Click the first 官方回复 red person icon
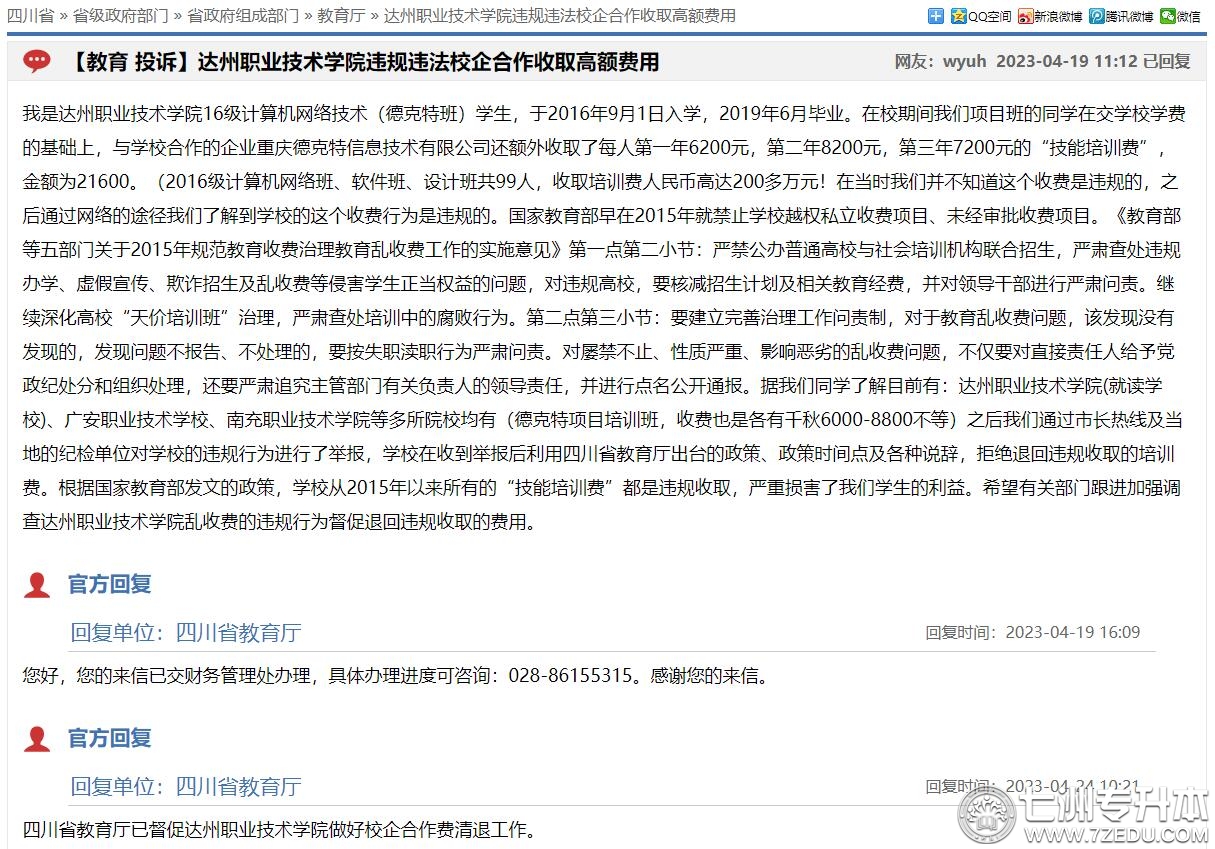This screenshot has height=849, width=1215. (37, 585)
